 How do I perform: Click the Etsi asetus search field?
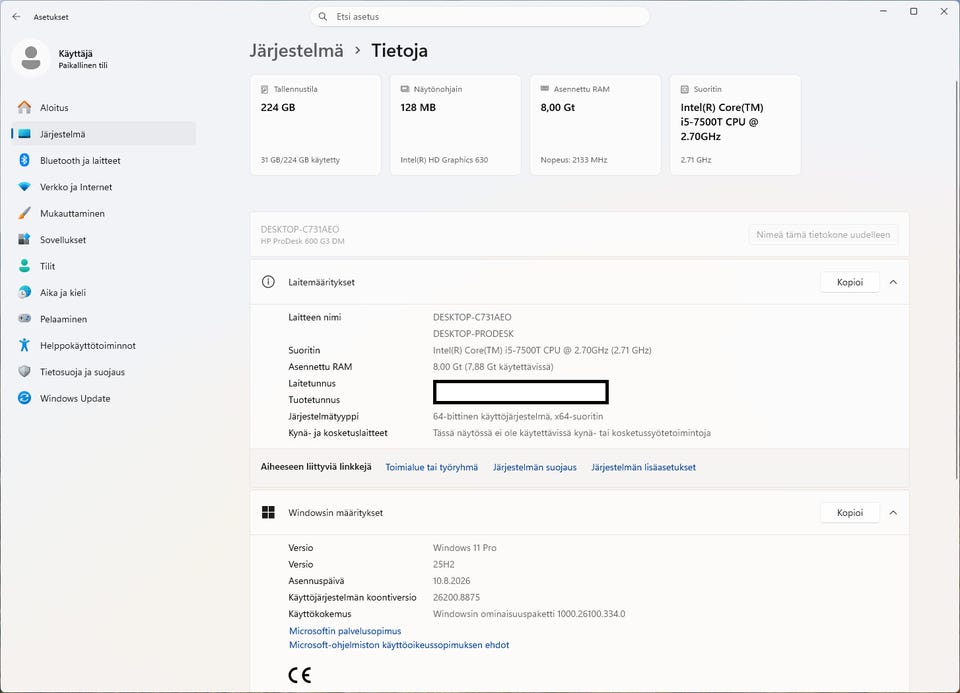click(x=480, y=17)
